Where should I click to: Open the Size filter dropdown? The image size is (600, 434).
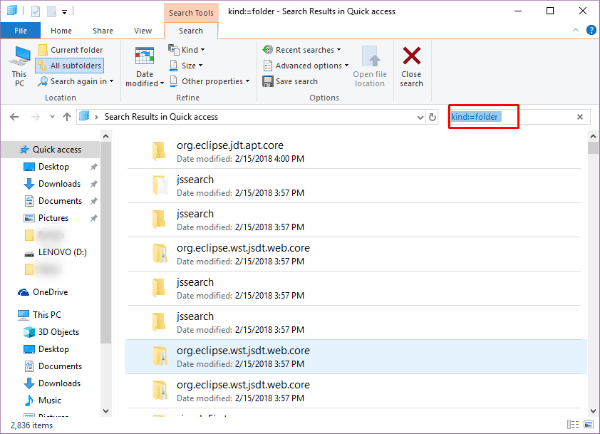click(x=186, y=65)
